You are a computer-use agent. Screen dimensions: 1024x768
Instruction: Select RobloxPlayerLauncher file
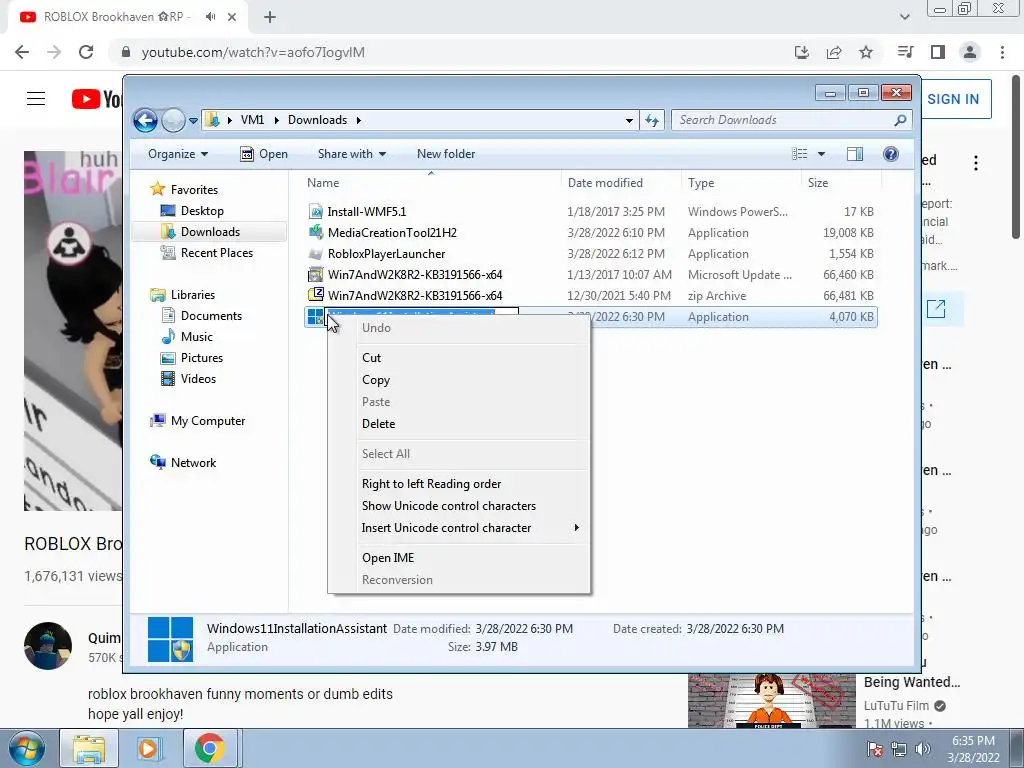(590, 253)
